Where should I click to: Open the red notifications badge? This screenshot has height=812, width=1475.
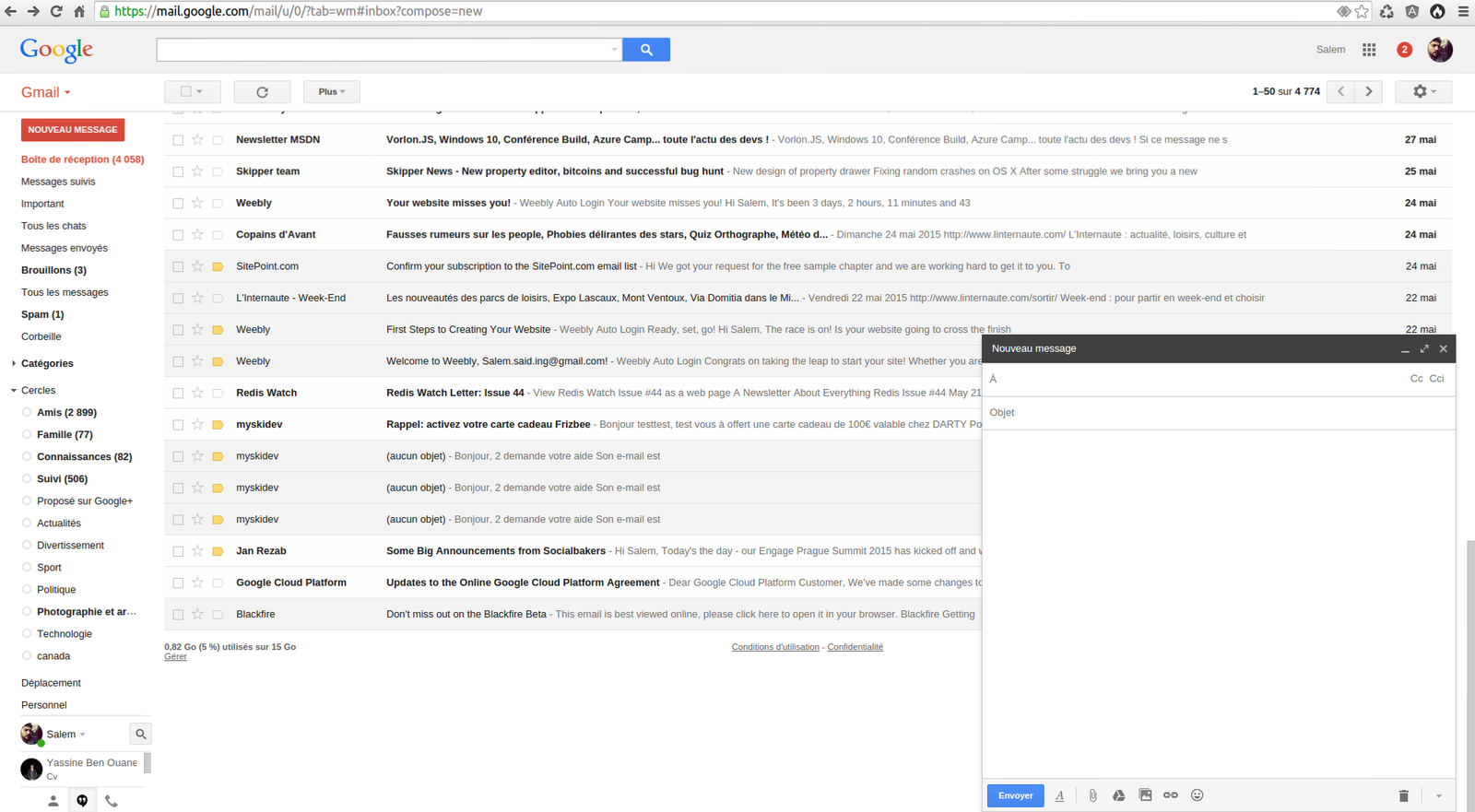coord(1404,50)
